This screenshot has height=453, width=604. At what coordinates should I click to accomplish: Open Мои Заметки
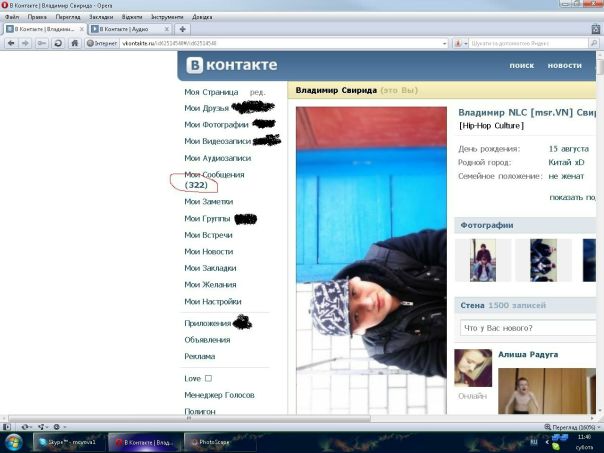pyautogui.click(x=208, y=201)
